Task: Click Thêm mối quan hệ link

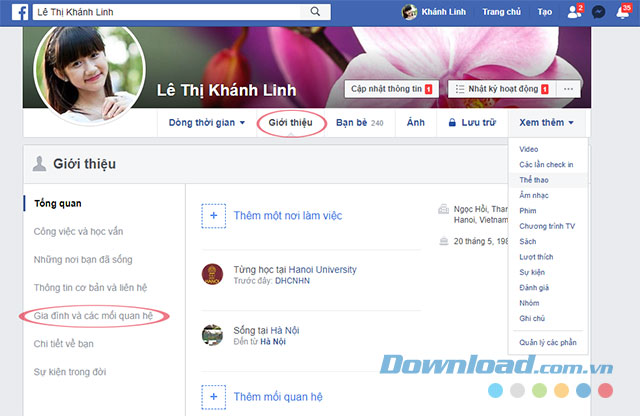Action: [x=278, y=397]
